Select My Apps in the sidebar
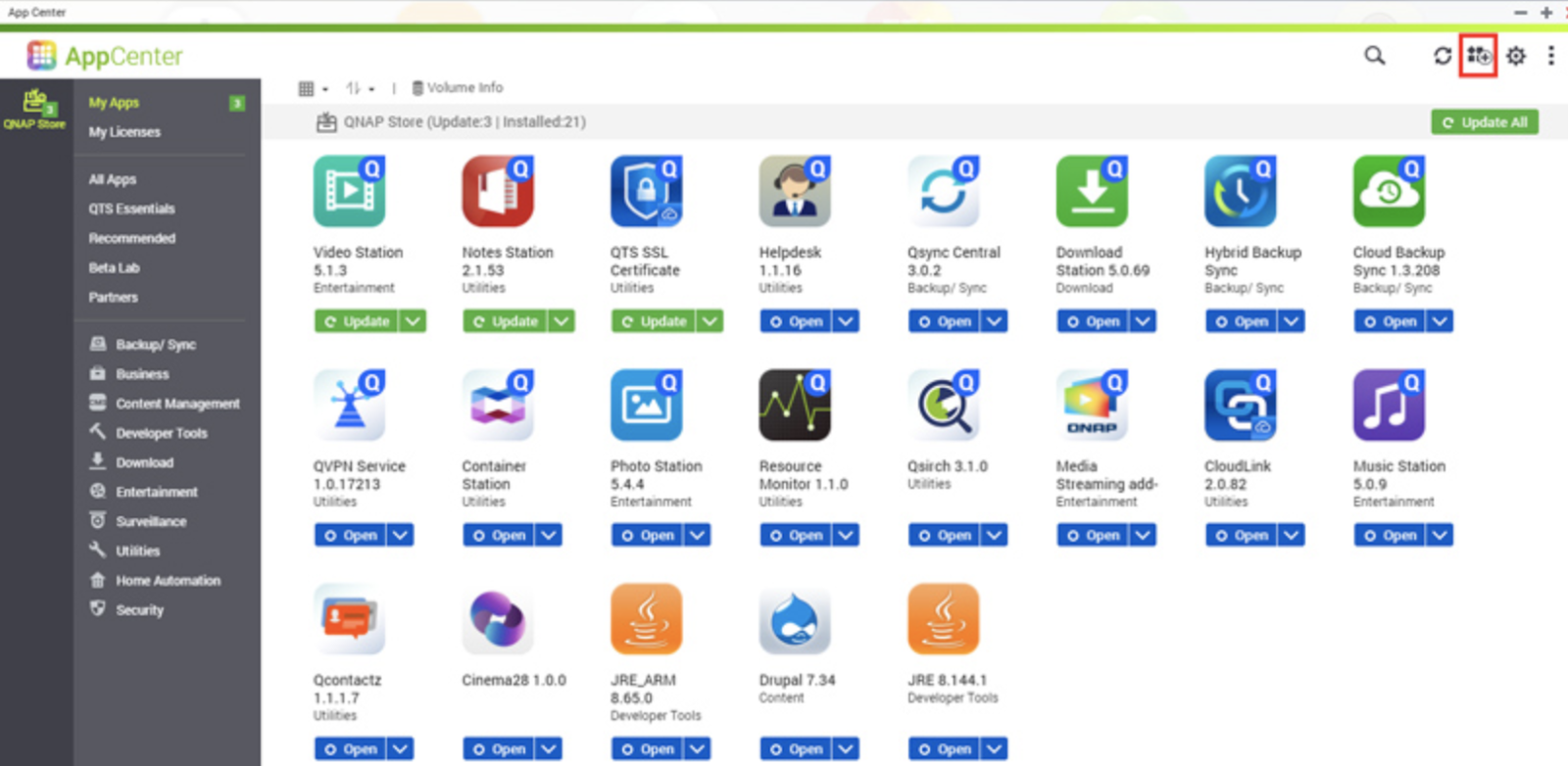This screenshot has height=766, width=1568. click(x=114, y=103)
